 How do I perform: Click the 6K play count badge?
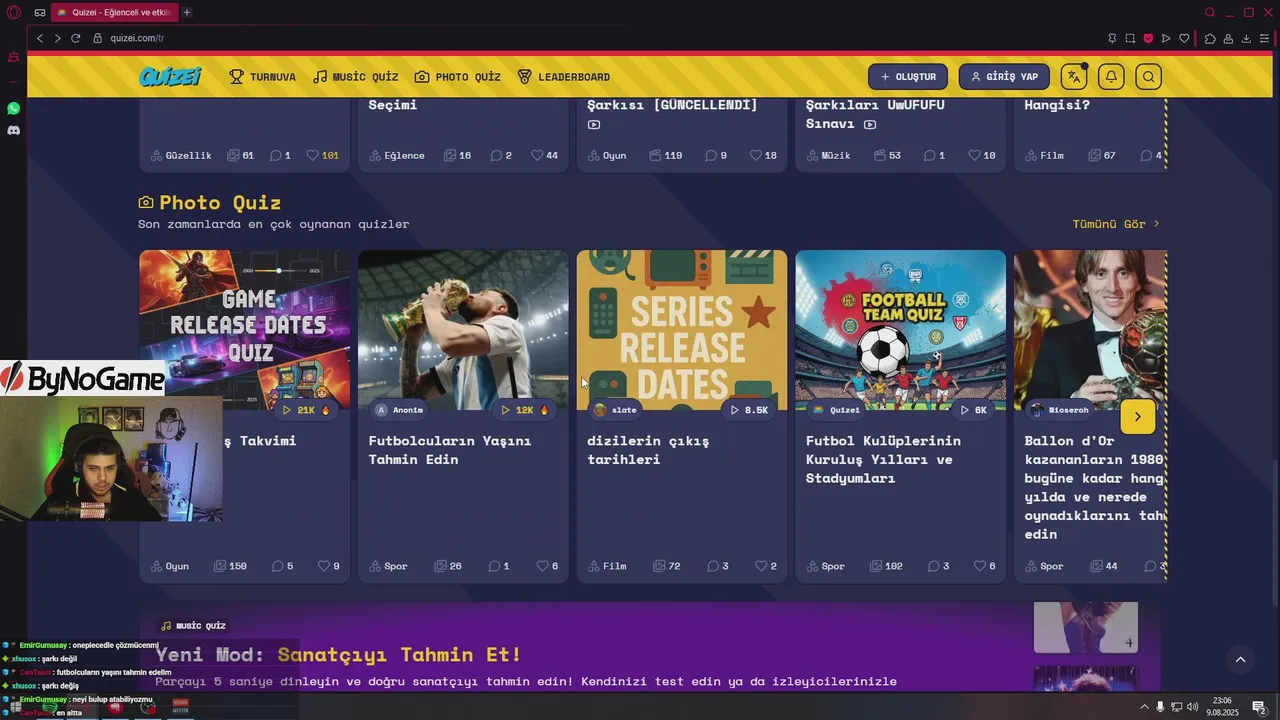pyautogui.click(x=972, y=410)
